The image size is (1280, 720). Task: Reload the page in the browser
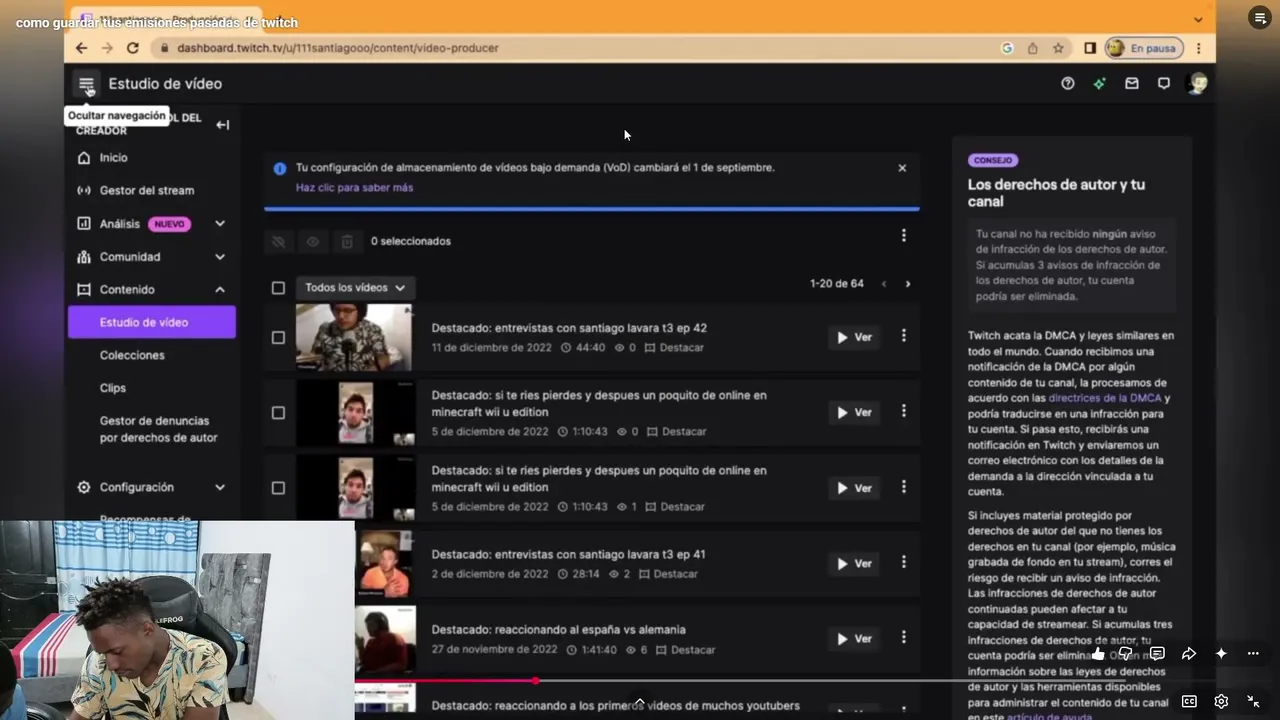133,48
